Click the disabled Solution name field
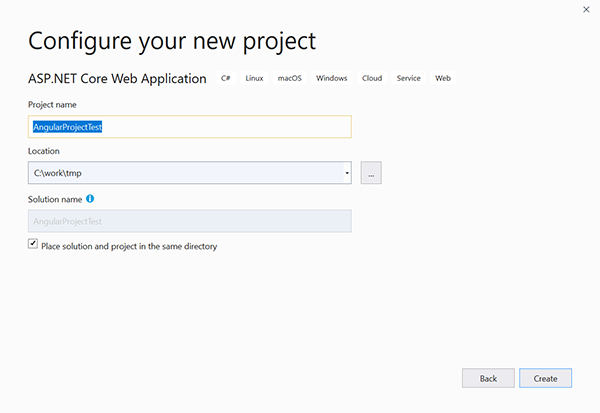 coord(189,221)
